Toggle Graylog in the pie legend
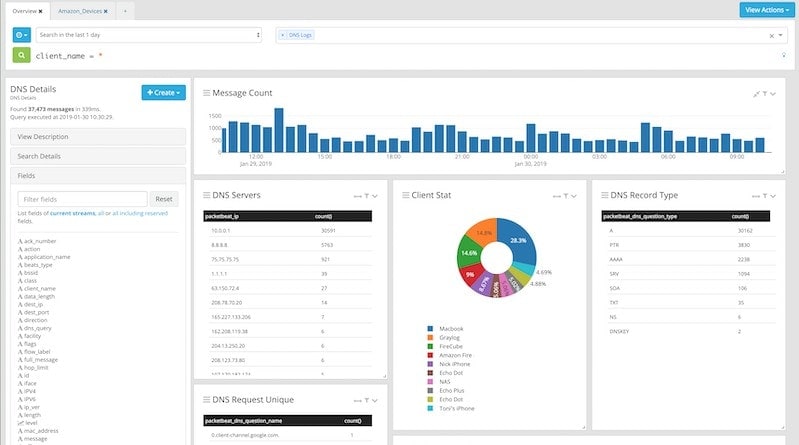Viewport: 799px width, 445px height. click(x=443, y=337)
